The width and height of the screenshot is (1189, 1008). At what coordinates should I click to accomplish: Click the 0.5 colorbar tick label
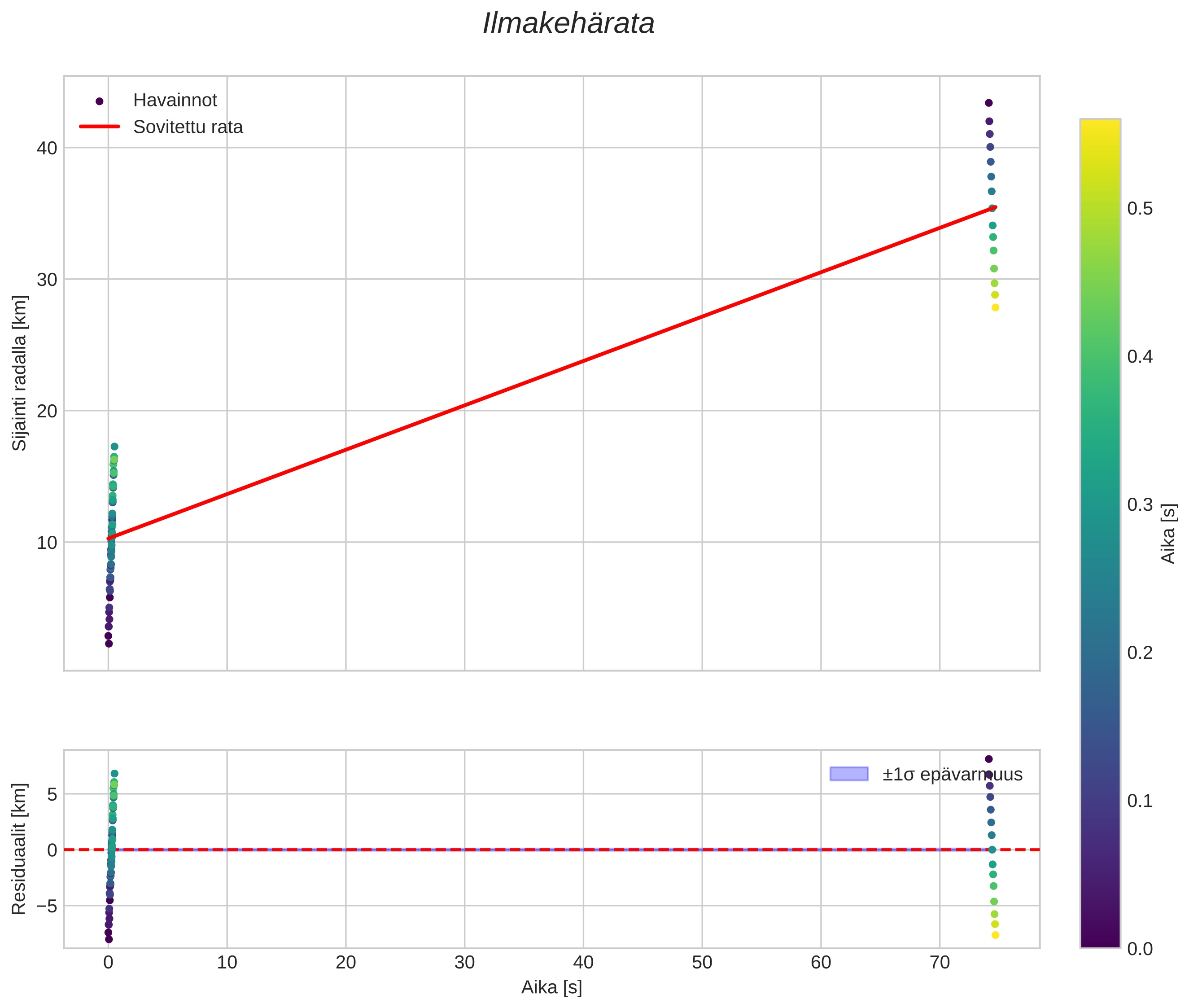[1140, 209]
